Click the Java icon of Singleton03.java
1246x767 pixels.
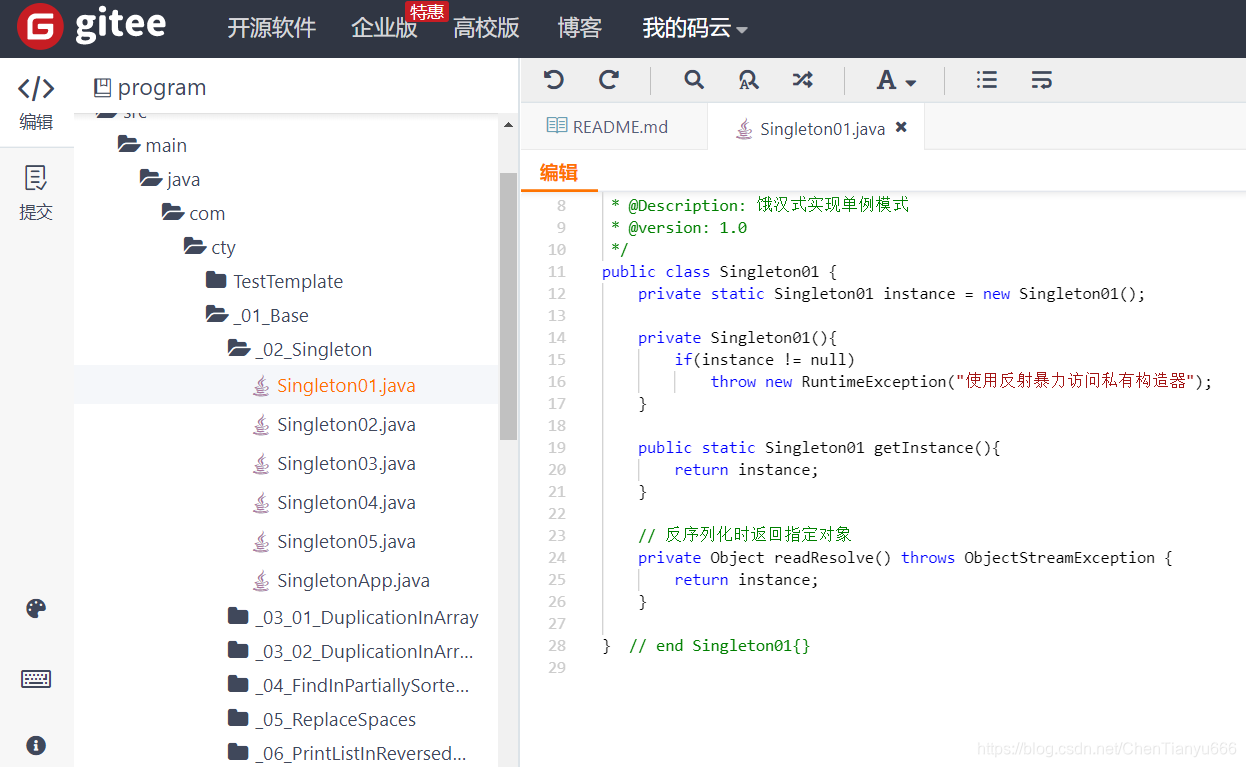(261, 464)
